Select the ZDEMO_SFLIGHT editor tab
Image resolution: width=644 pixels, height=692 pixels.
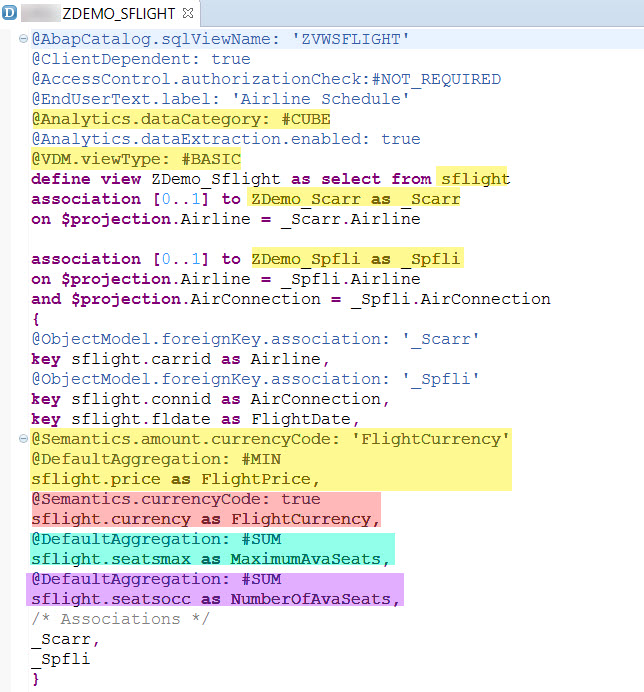coord(100,13)
